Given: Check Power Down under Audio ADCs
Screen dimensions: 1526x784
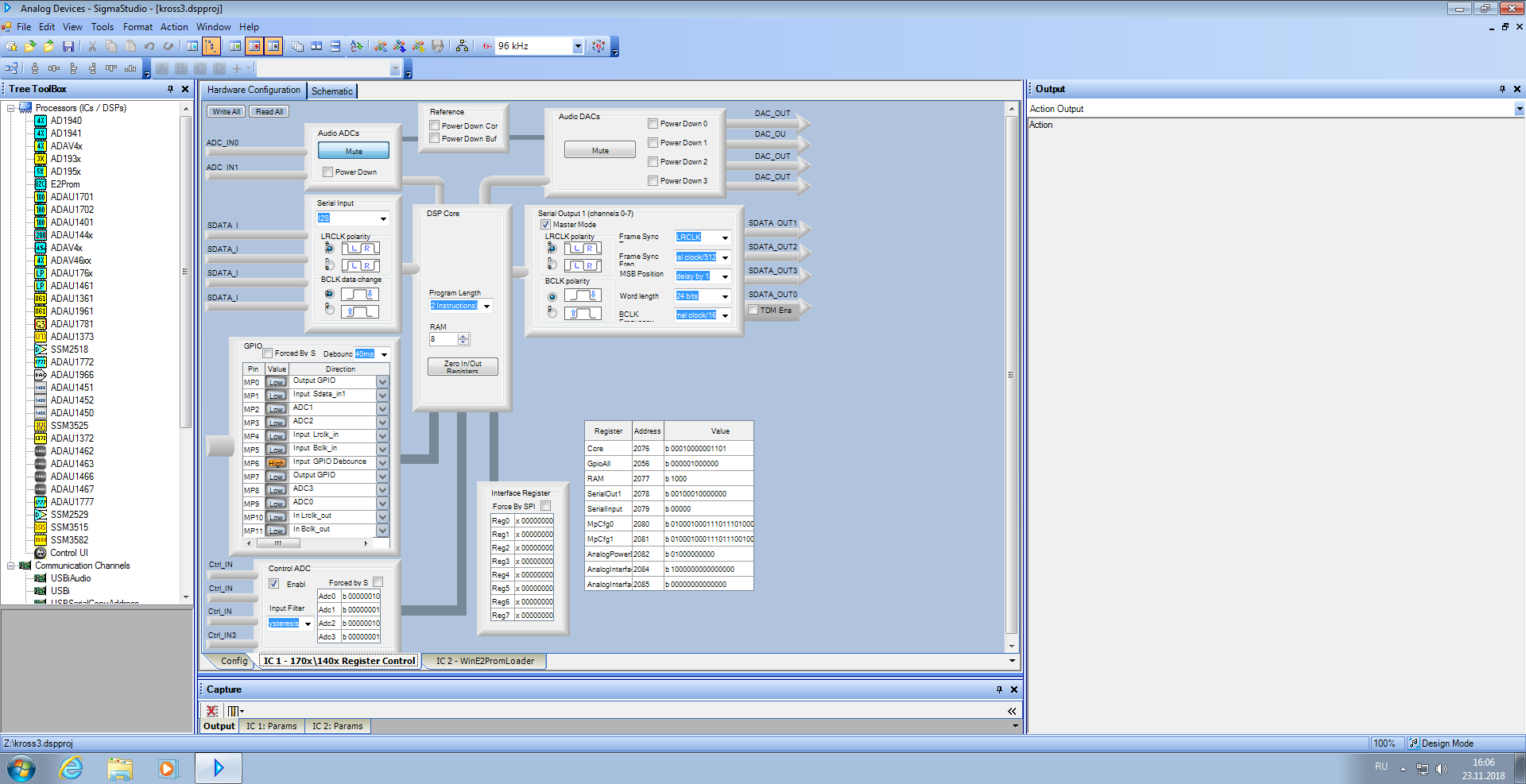Looking at the screenshot, I should [327, 172].
